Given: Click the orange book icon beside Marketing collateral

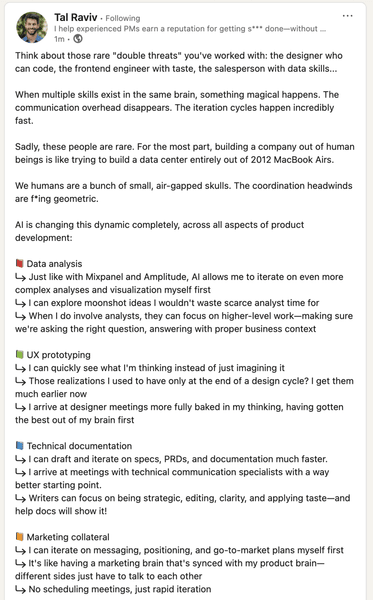Looking at the screenshot, I should tap(20, 536).
